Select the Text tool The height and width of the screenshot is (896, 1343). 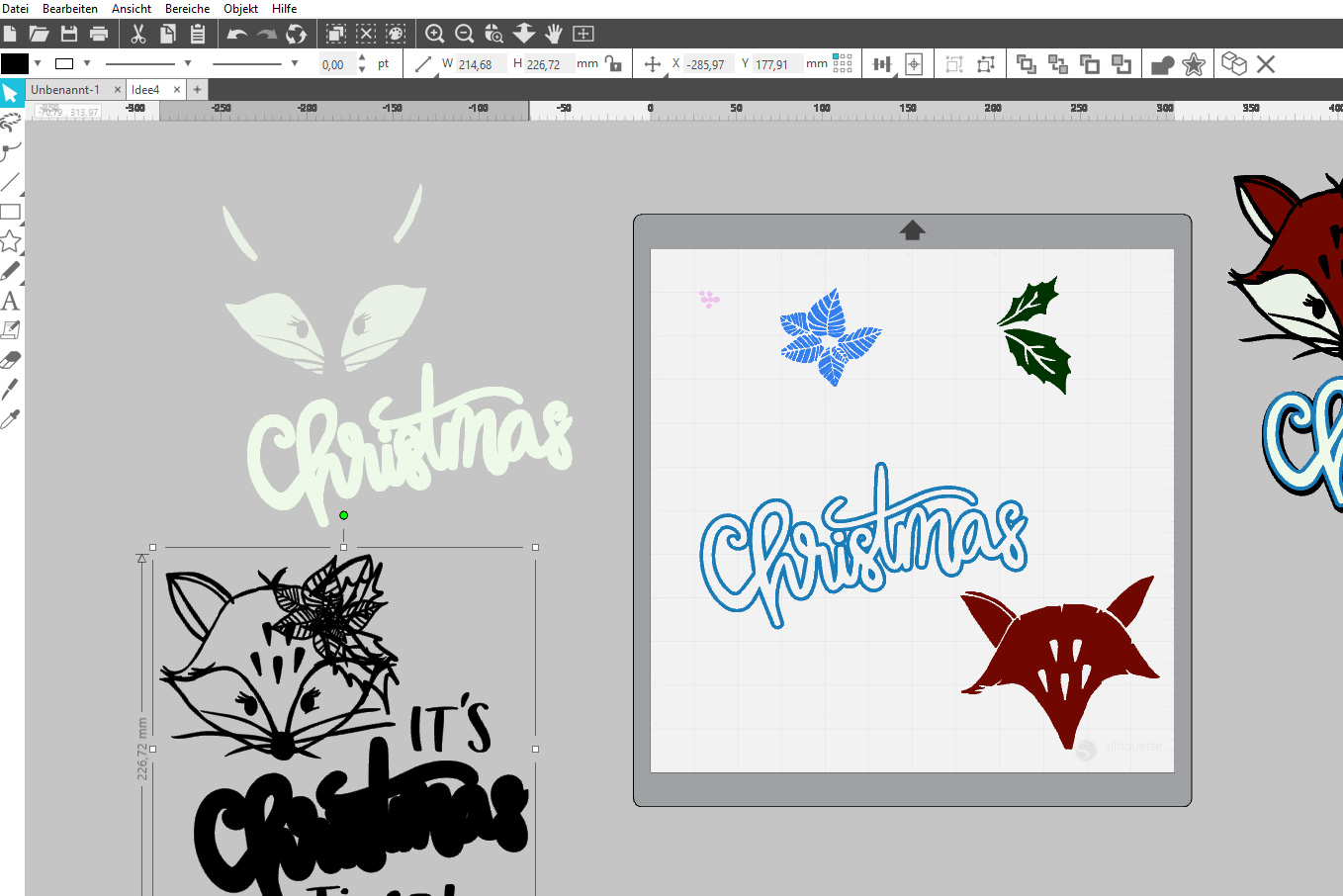(x=10, y=301)
